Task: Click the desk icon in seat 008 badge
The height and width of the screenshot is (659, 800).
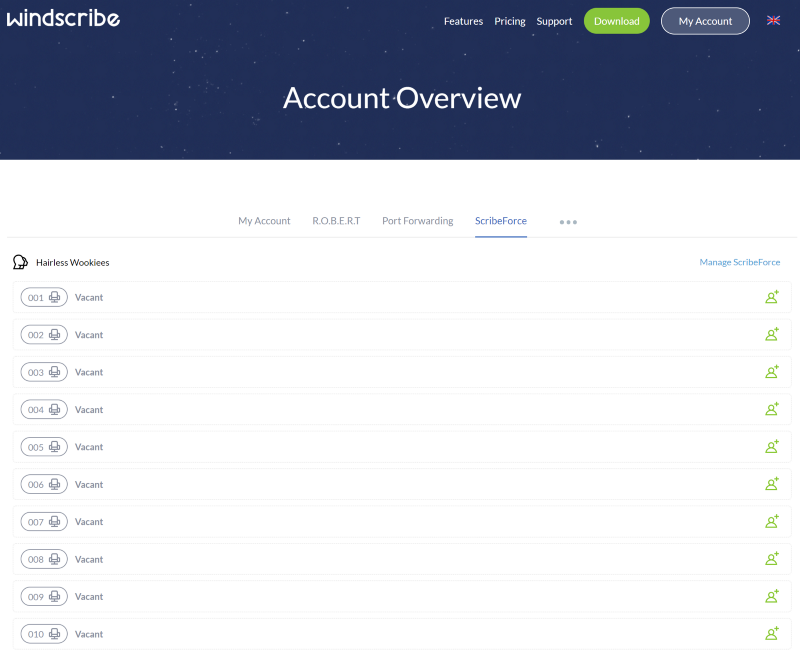Action: (55, 559)
